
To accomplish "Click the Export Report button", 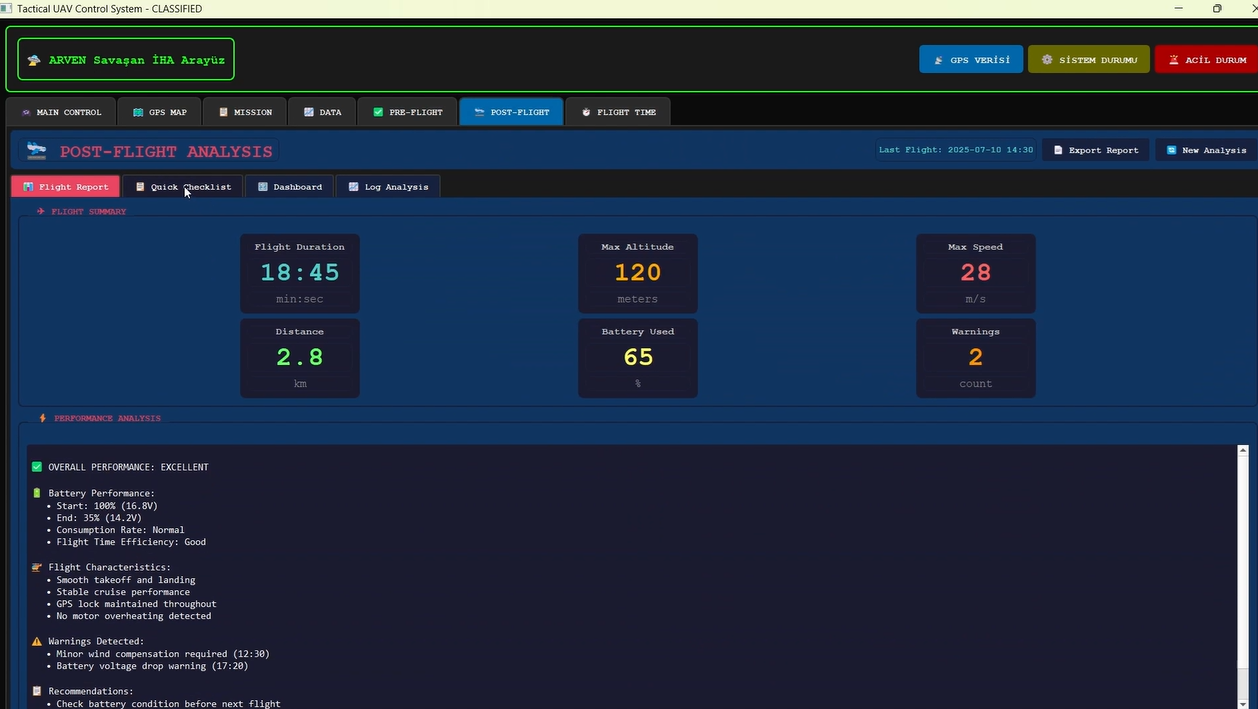I will 1095,150.
